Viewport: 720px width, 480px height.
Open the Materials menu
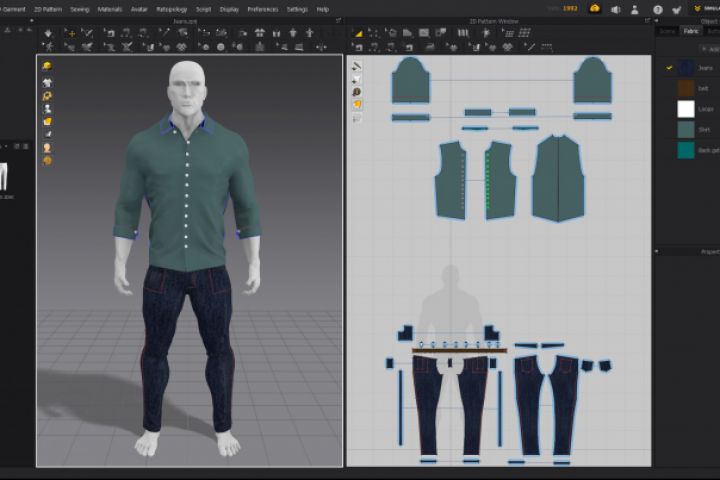(x=109, y=8)
